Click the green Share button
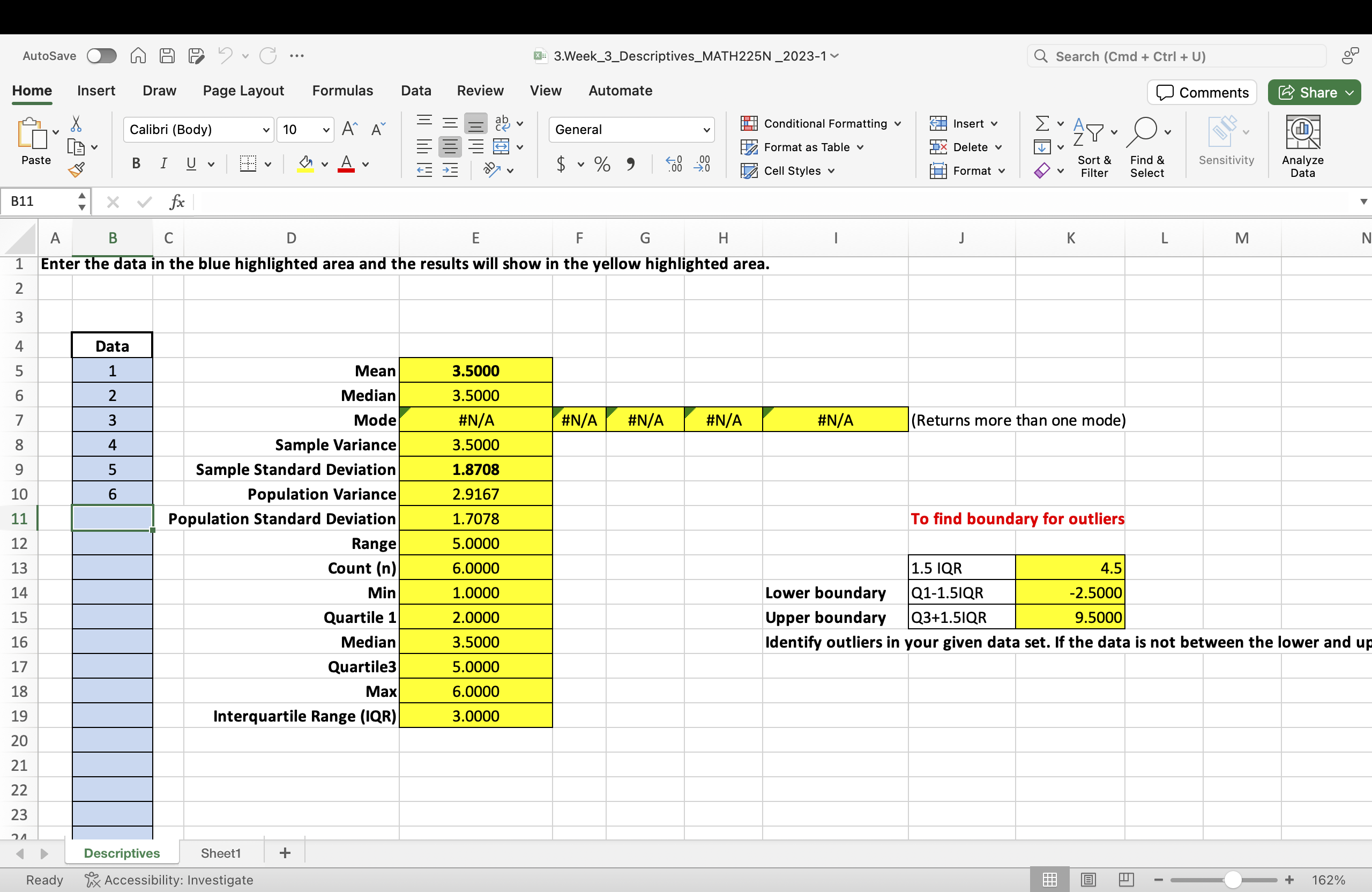 (1308, 92)
